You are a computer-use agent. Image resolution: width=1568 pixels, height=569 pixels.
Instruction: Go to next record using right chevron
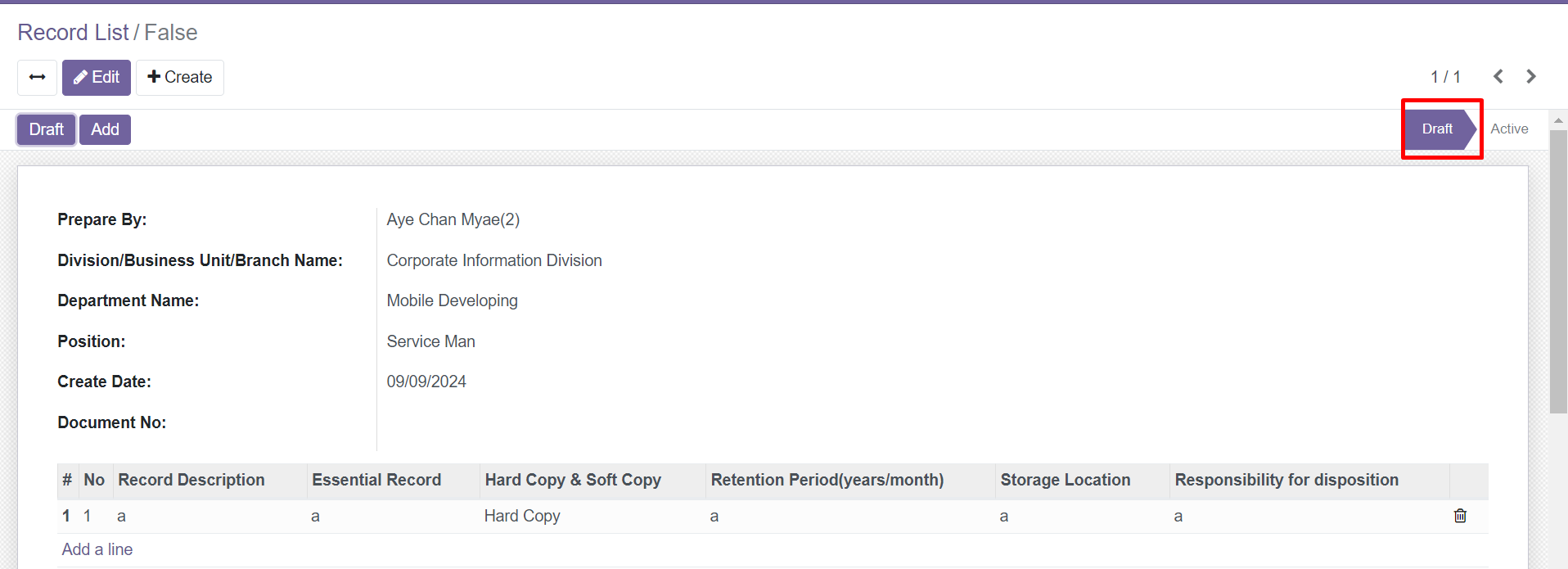pos(1531,76)
